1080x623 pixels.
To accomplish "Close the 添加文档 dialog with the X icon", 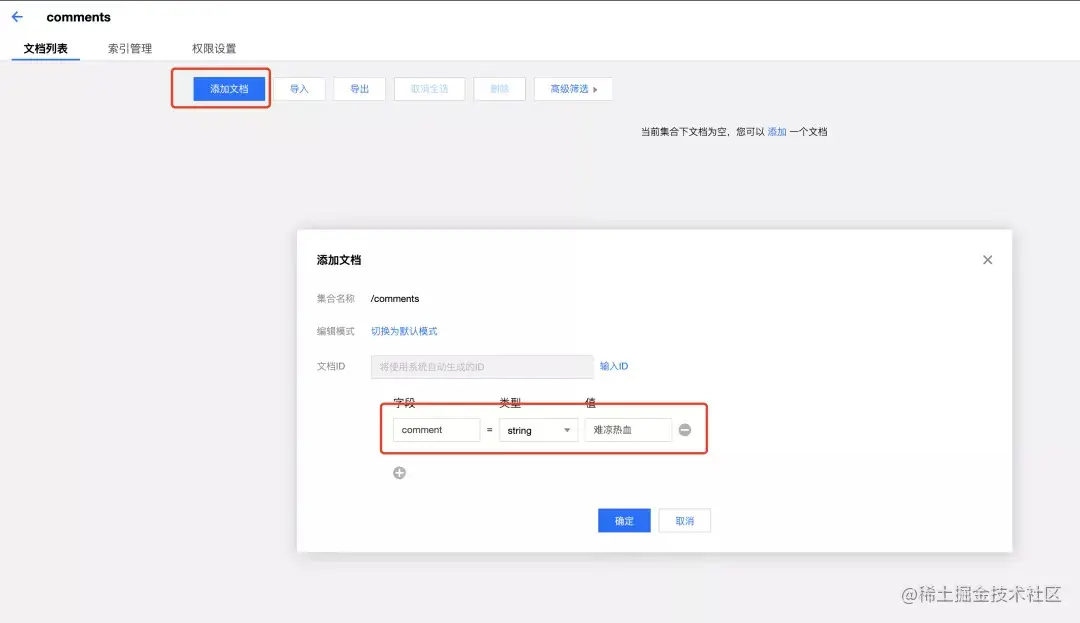I will point(987,259).
